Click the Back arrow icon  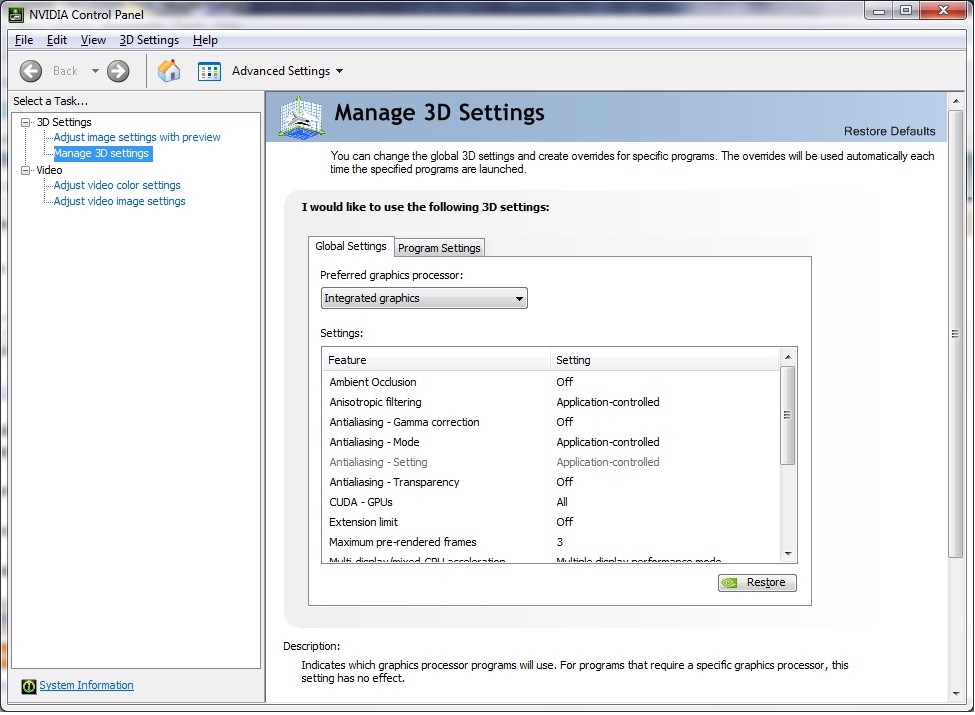click(x=30, y=71)
